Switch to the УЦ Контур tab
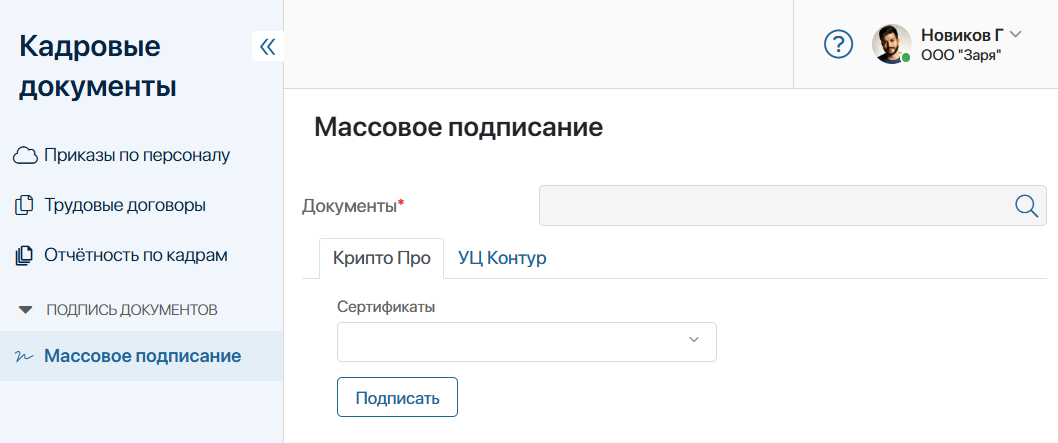This screenshot has height=443, width=1058. tap(502, 258)
